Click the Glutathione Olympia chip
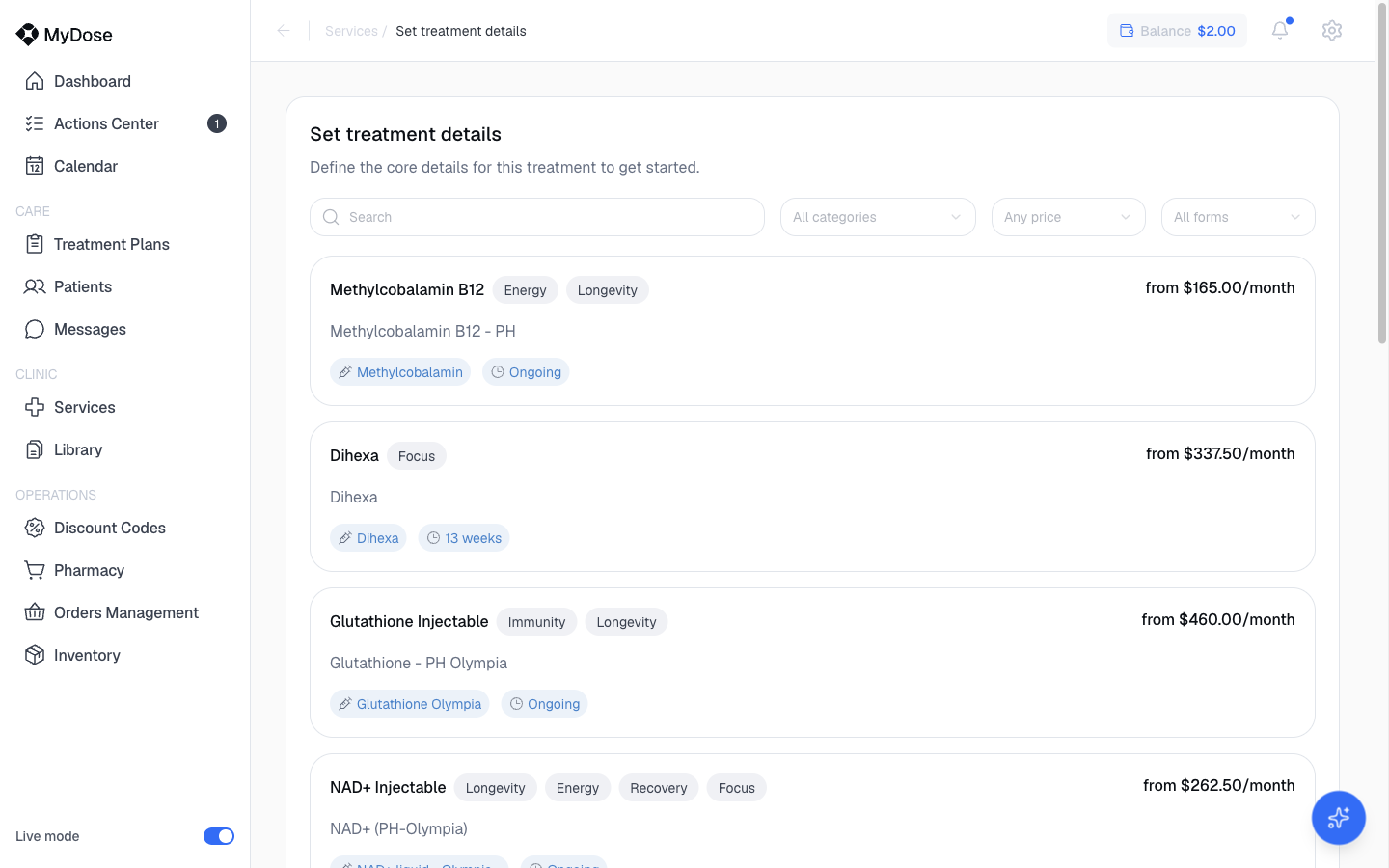This screenshot has height=868, width=1389. click(410, 704)
